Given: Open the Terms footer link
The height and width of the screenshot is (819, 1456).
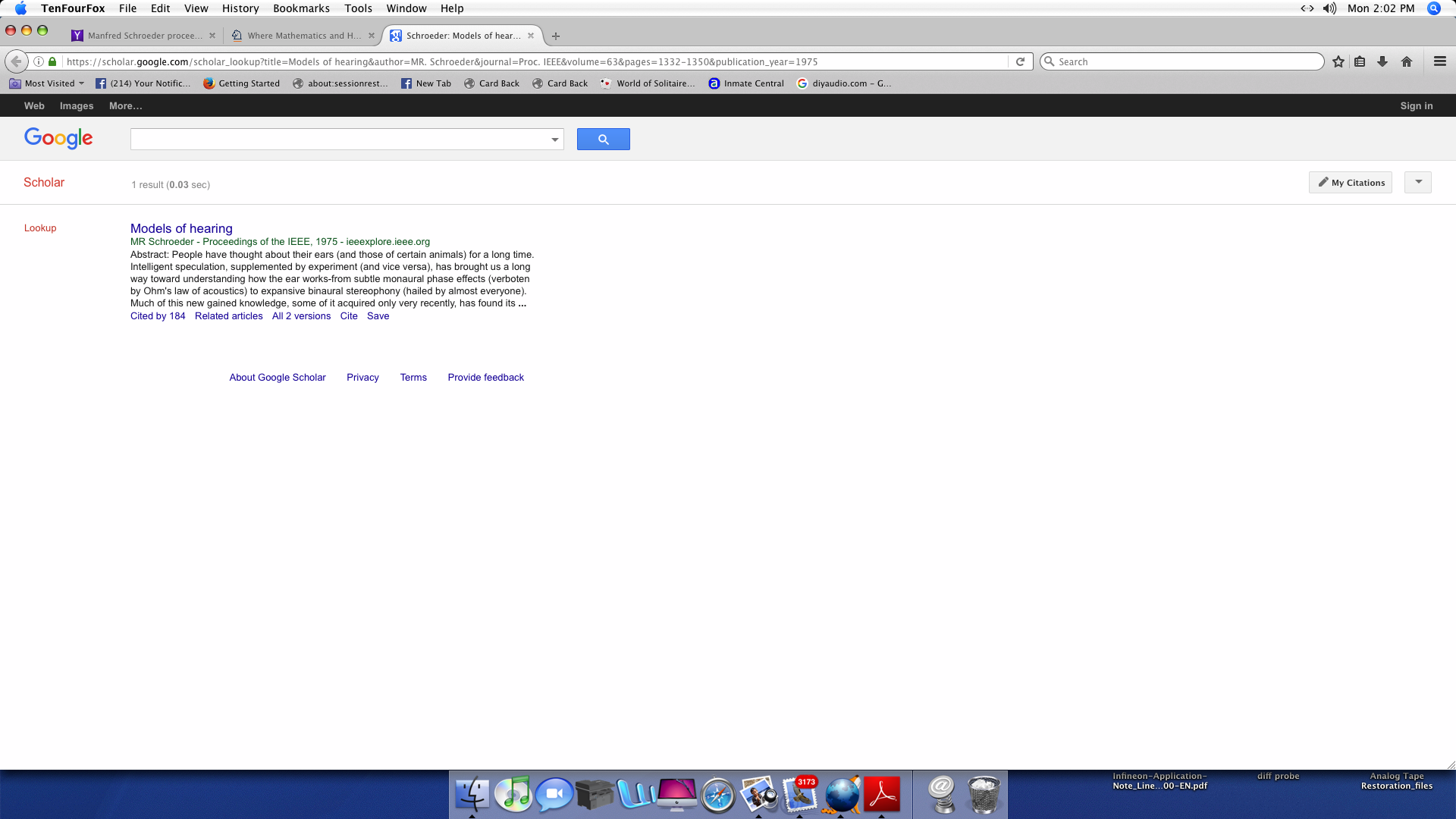Looking at the screenshot, I should (x=413, y=378).
